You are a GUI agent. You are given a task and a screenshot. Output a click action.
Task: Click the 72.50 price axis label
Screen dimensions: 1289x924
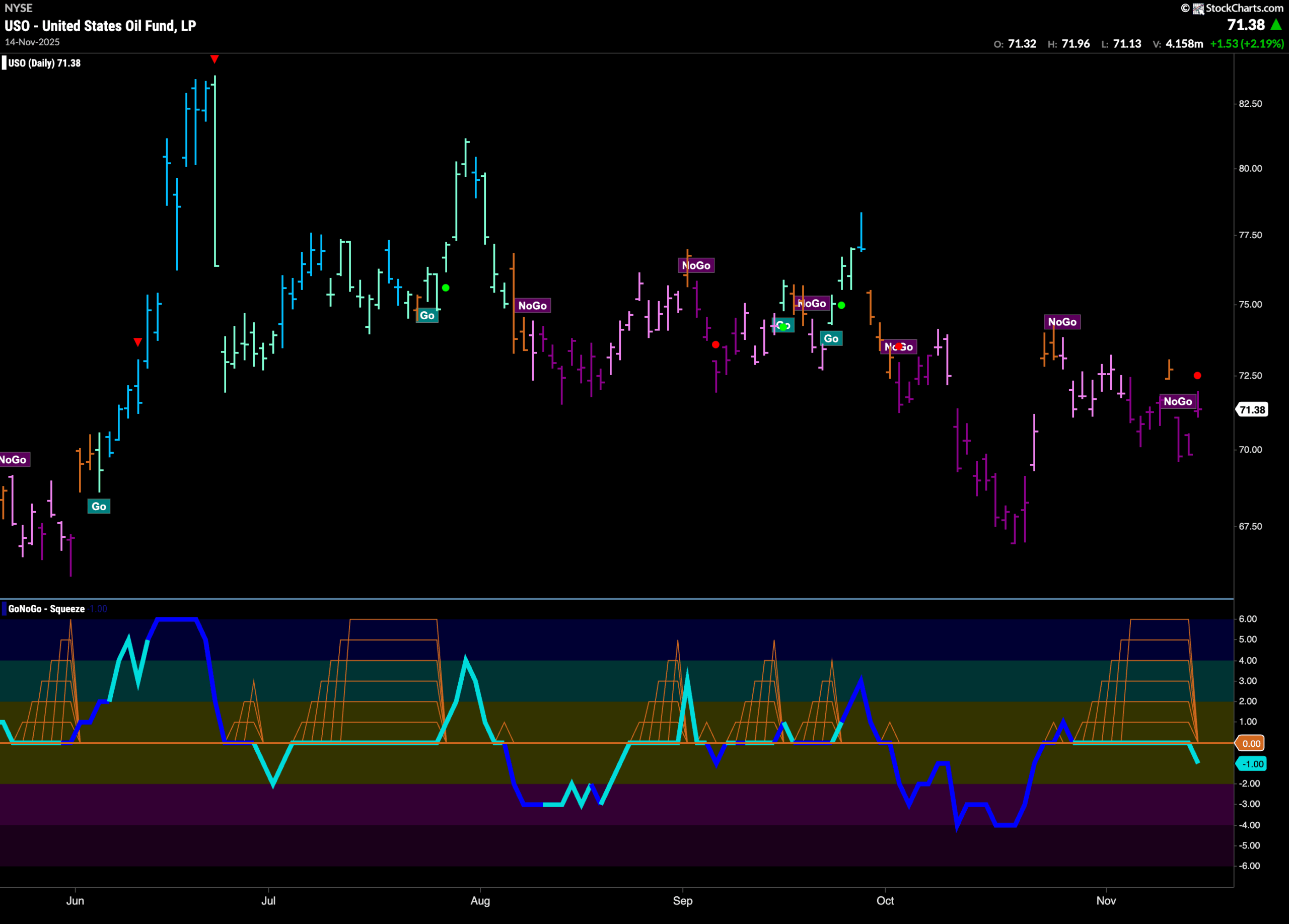[x=1250, y=376]
